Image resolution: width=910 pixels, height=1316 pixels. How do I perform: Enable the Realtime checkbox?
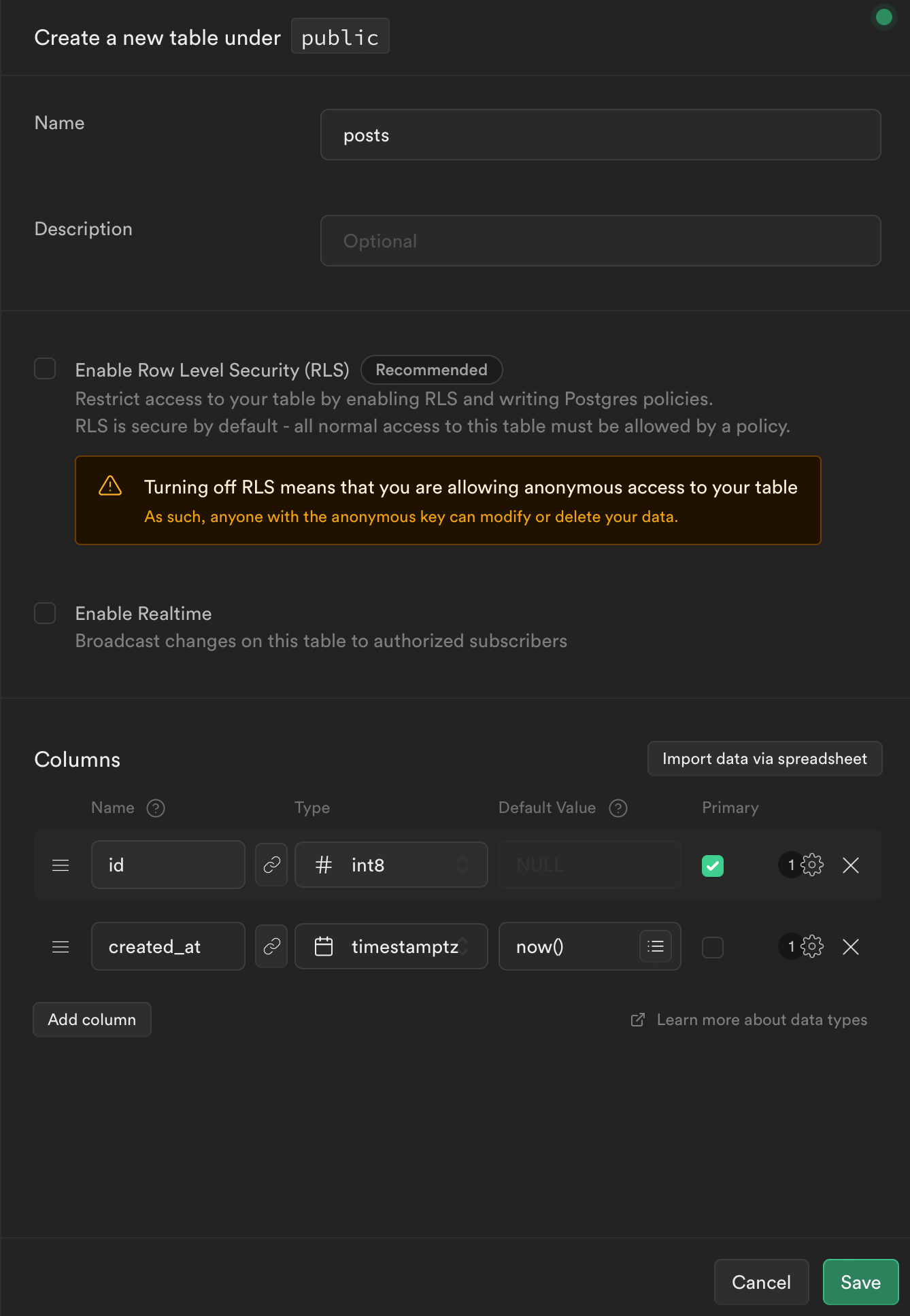click(x=45, y=613)
